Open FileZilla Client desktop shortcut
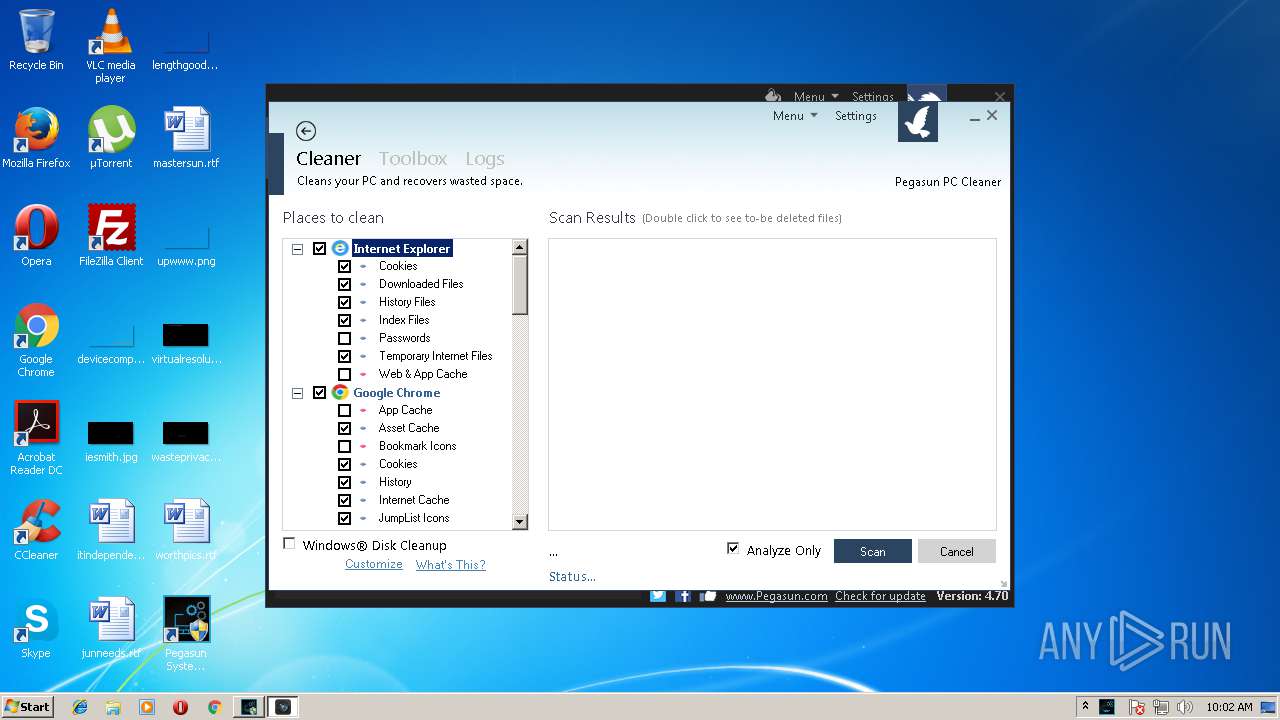Image resolution: width=1280 pixels, height=720 pixels. point(111,236)
